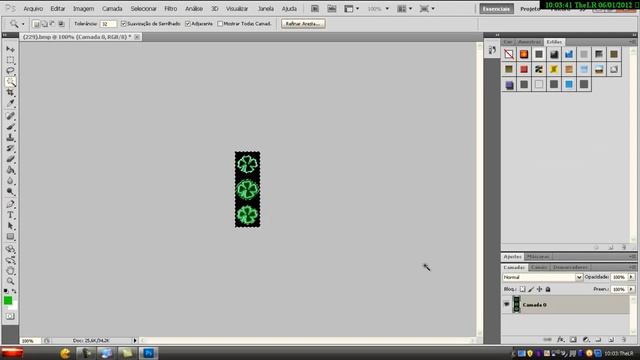The height and width of the screenshot is (360, 640).
Task: Toggle Suavização de Serrilhado checkbox
Action: [x=124, y=24]
